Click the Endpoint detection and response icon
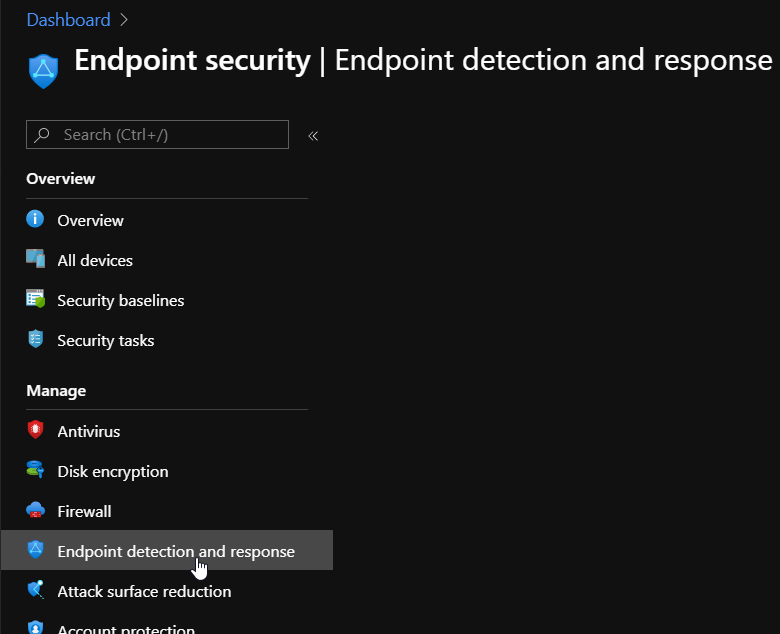Image resolution: width=780 pixels, height=634 pixels. click(36, 550)
